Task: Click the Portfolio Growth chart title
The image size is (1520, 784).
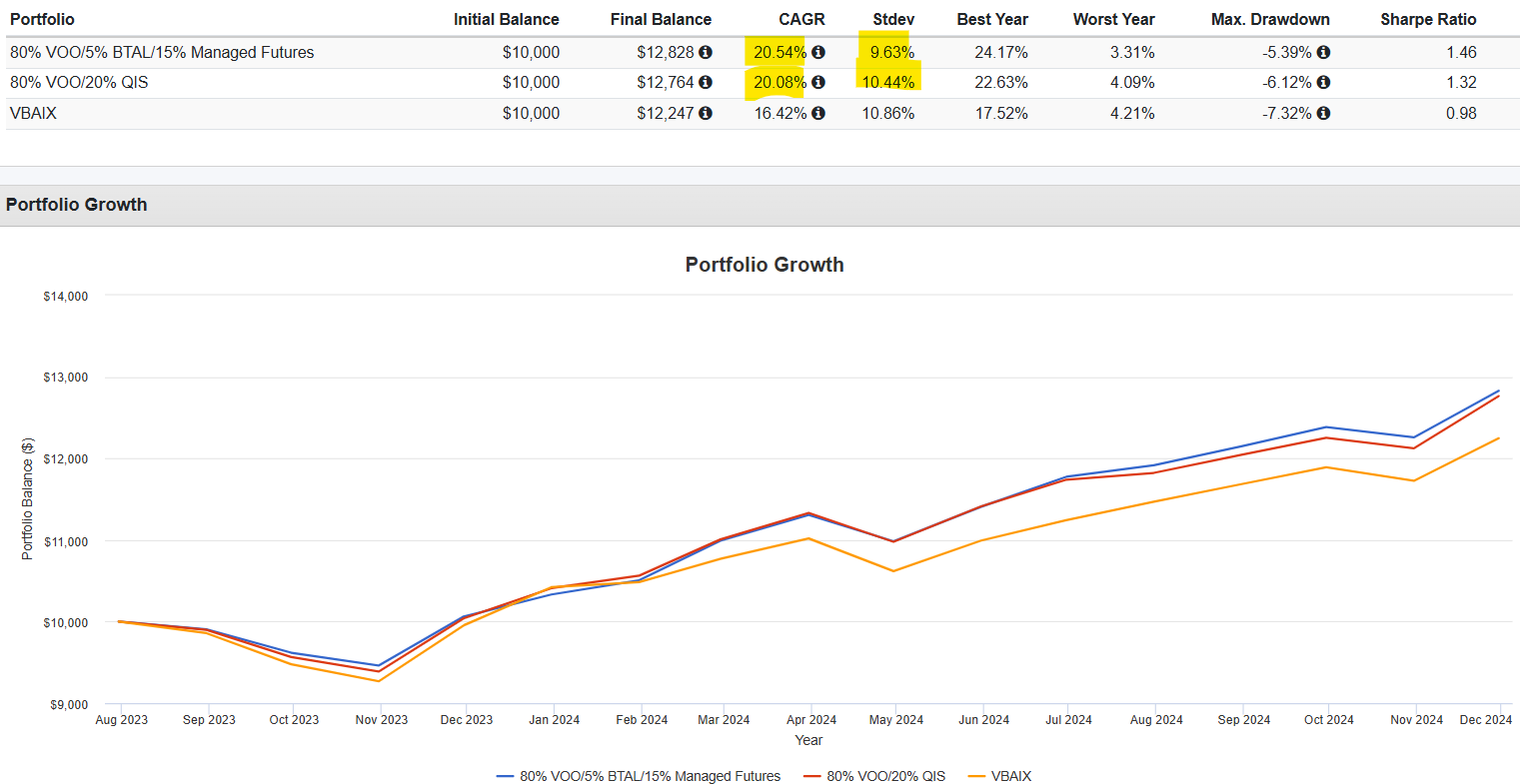Action: 764,265
